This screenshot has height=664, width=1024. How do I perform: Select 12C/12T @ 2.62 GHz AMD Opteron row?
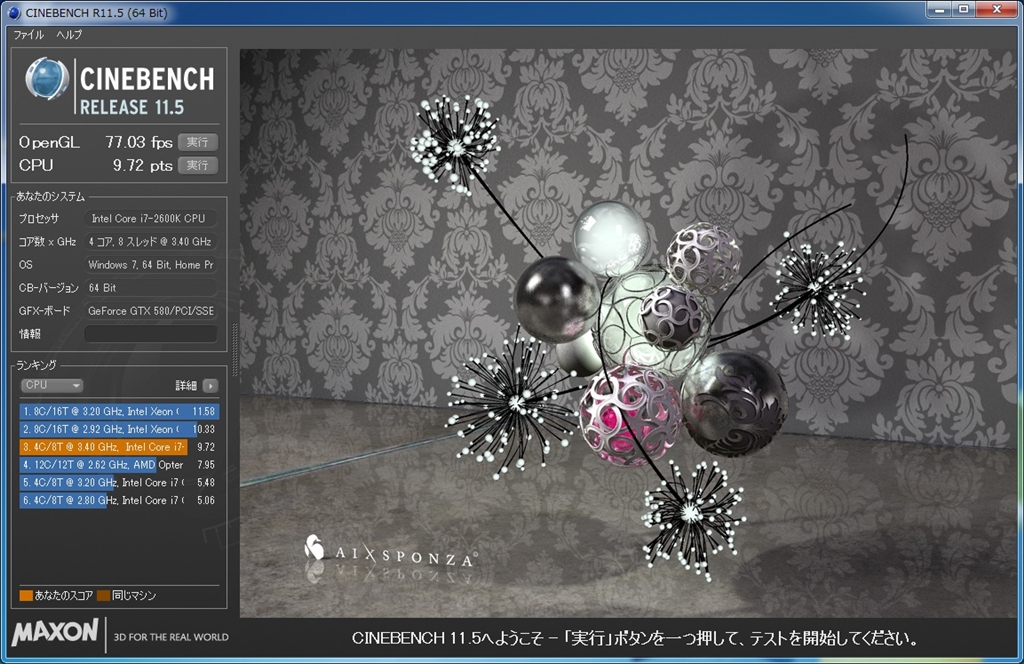tap(119, 465)
